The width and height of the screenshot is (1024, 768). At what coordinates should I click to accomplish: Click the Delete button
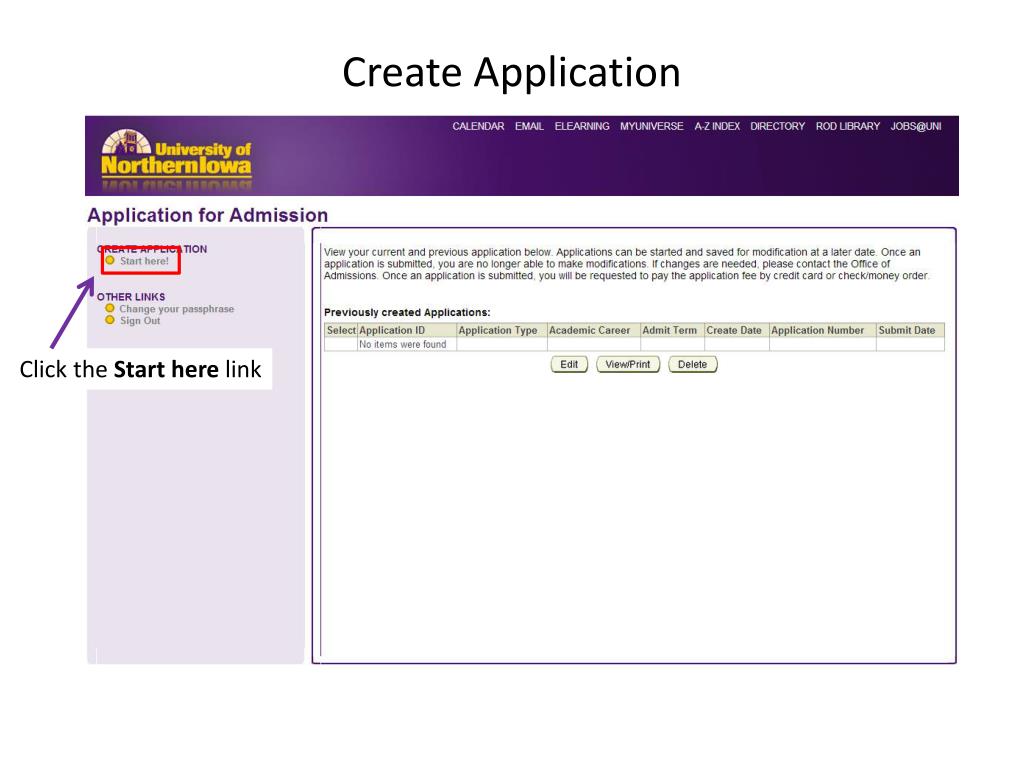click(692, 364)
